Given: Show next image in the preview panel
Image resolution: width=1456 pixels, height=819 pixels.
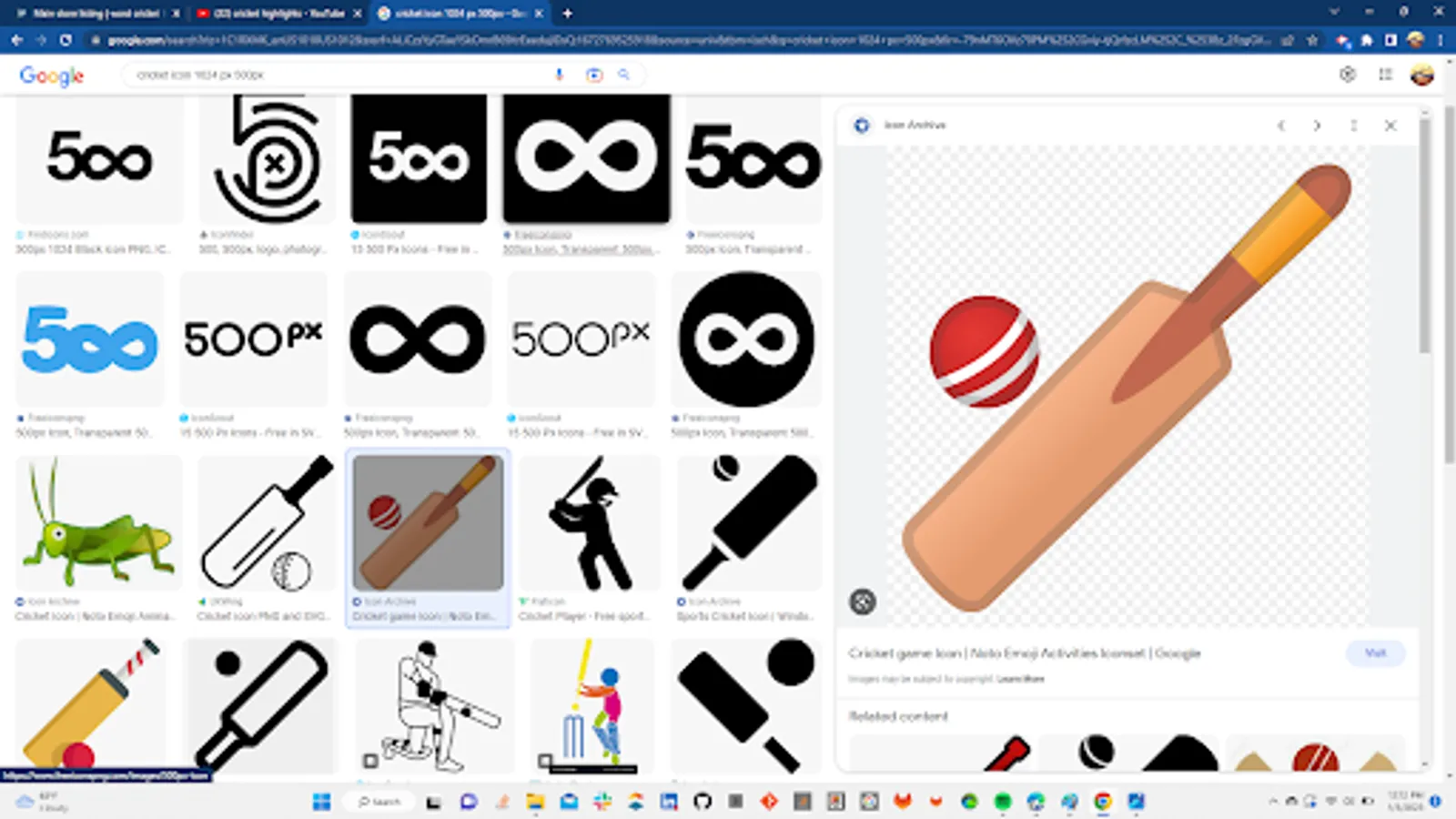Looking at the screenshot, I should coord(1317,126).
